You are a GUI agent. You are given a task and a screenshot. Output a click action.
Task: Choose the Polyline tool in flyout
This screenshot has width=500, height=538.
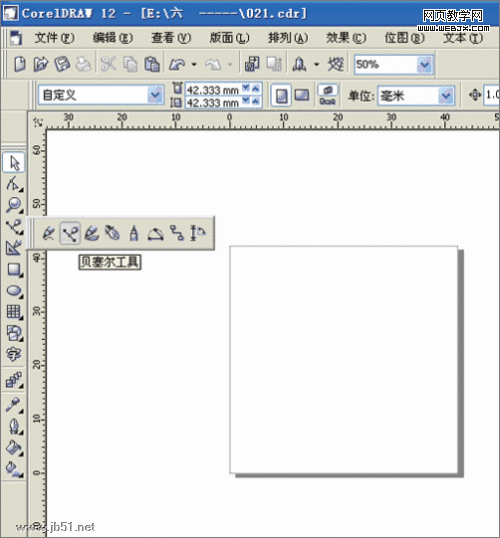(x=134, y=233)
